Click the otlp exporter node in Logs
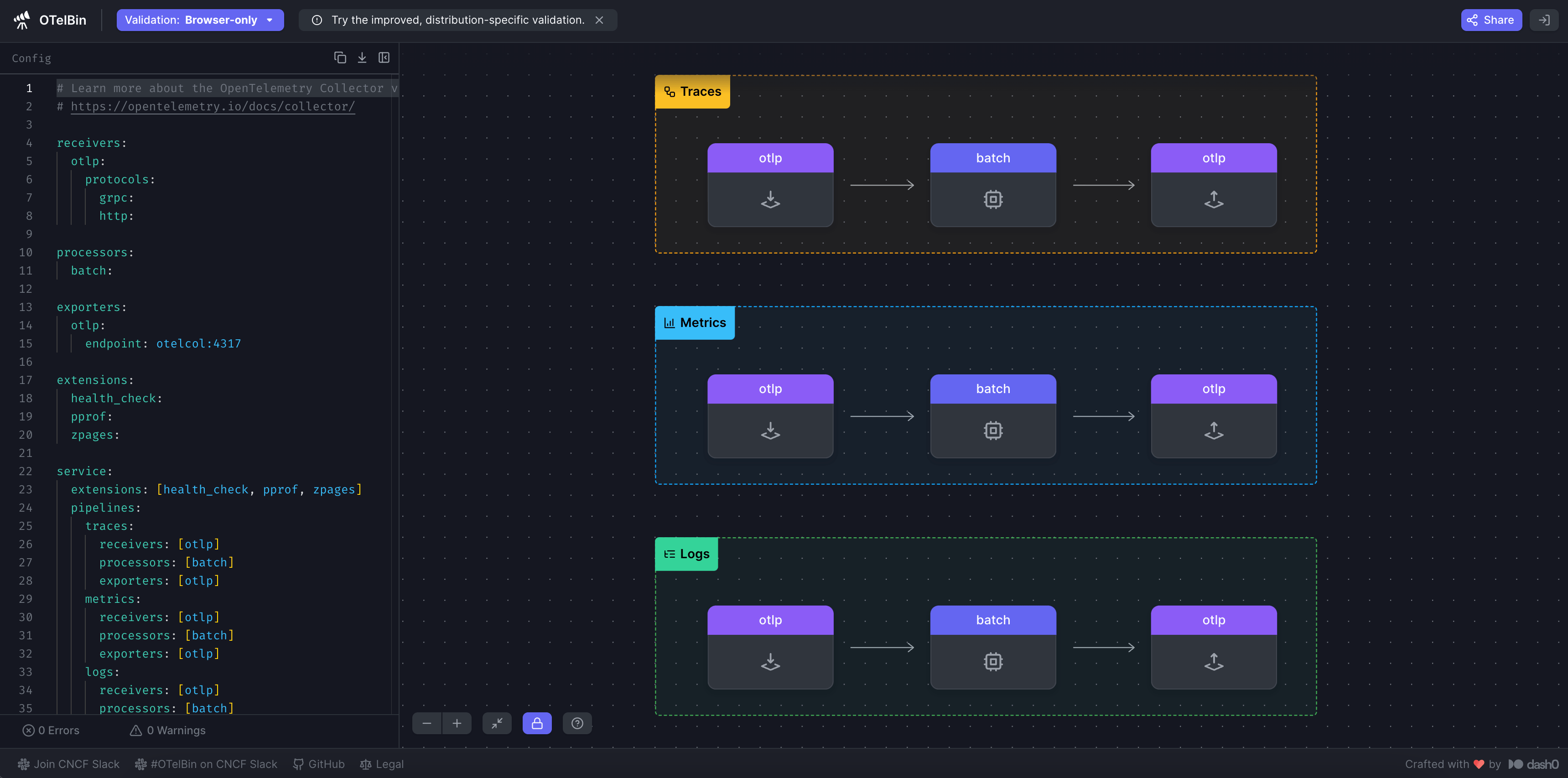Viewport: 1568px width, 778px height. click(x=1214, y=647)
